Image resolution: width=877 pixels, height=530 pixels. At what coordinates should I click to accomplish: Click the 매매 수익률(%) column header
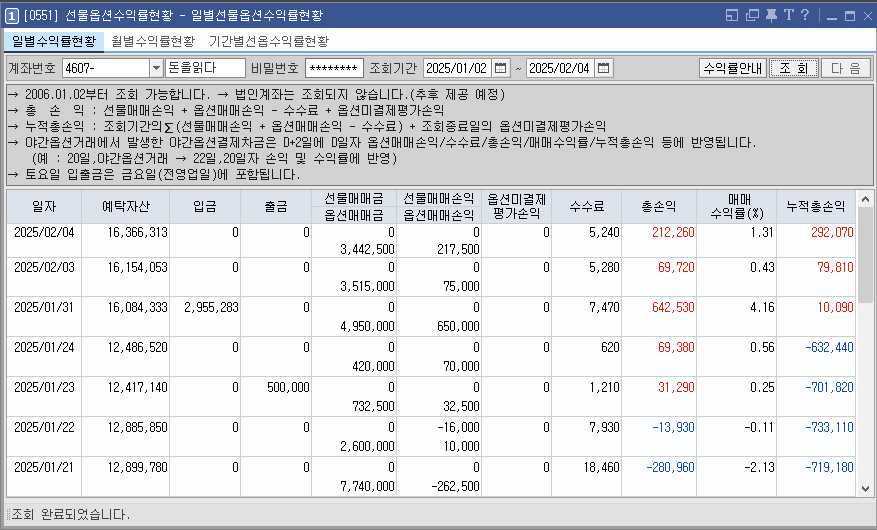click(737, 206)
